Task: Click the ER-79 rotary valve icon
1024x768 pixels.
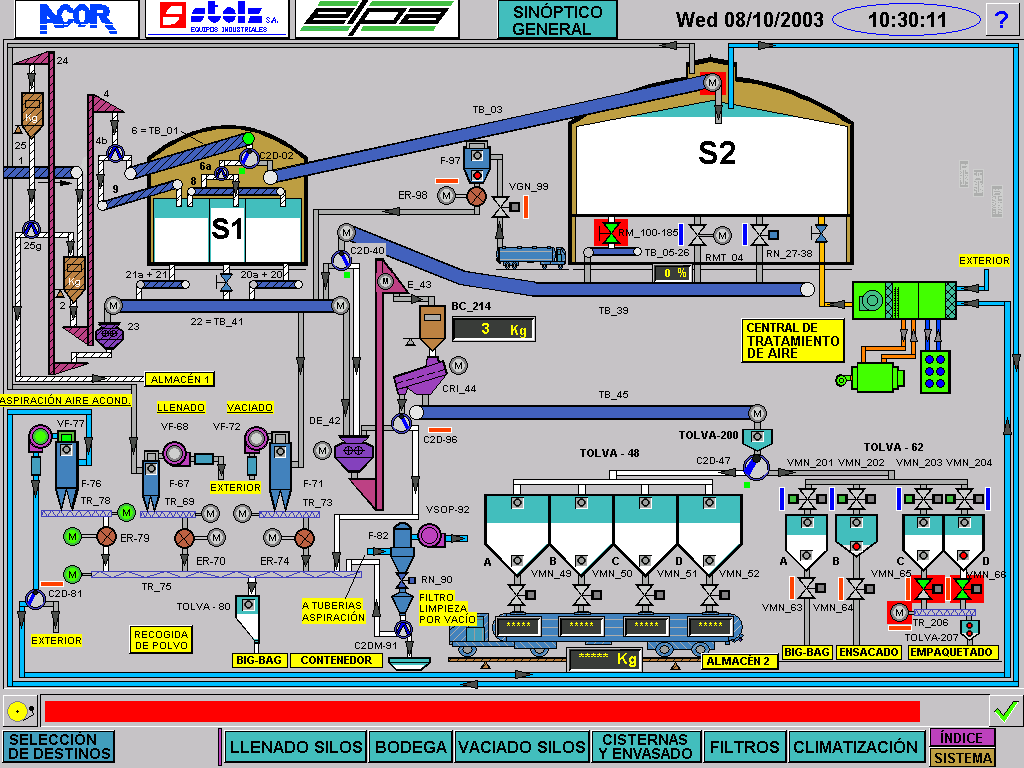Action: click(x=104, y=537)
